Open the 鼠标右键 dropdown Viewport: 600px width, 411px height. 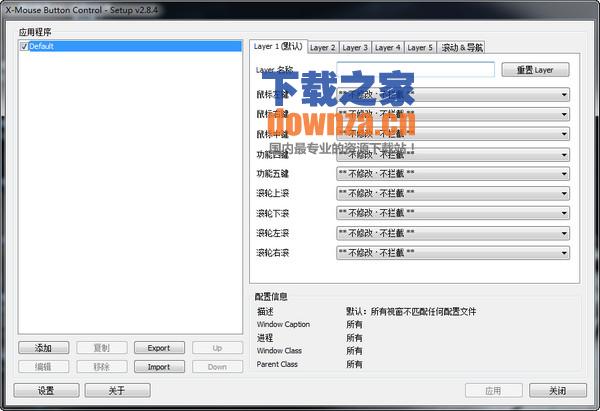point(453,114)
